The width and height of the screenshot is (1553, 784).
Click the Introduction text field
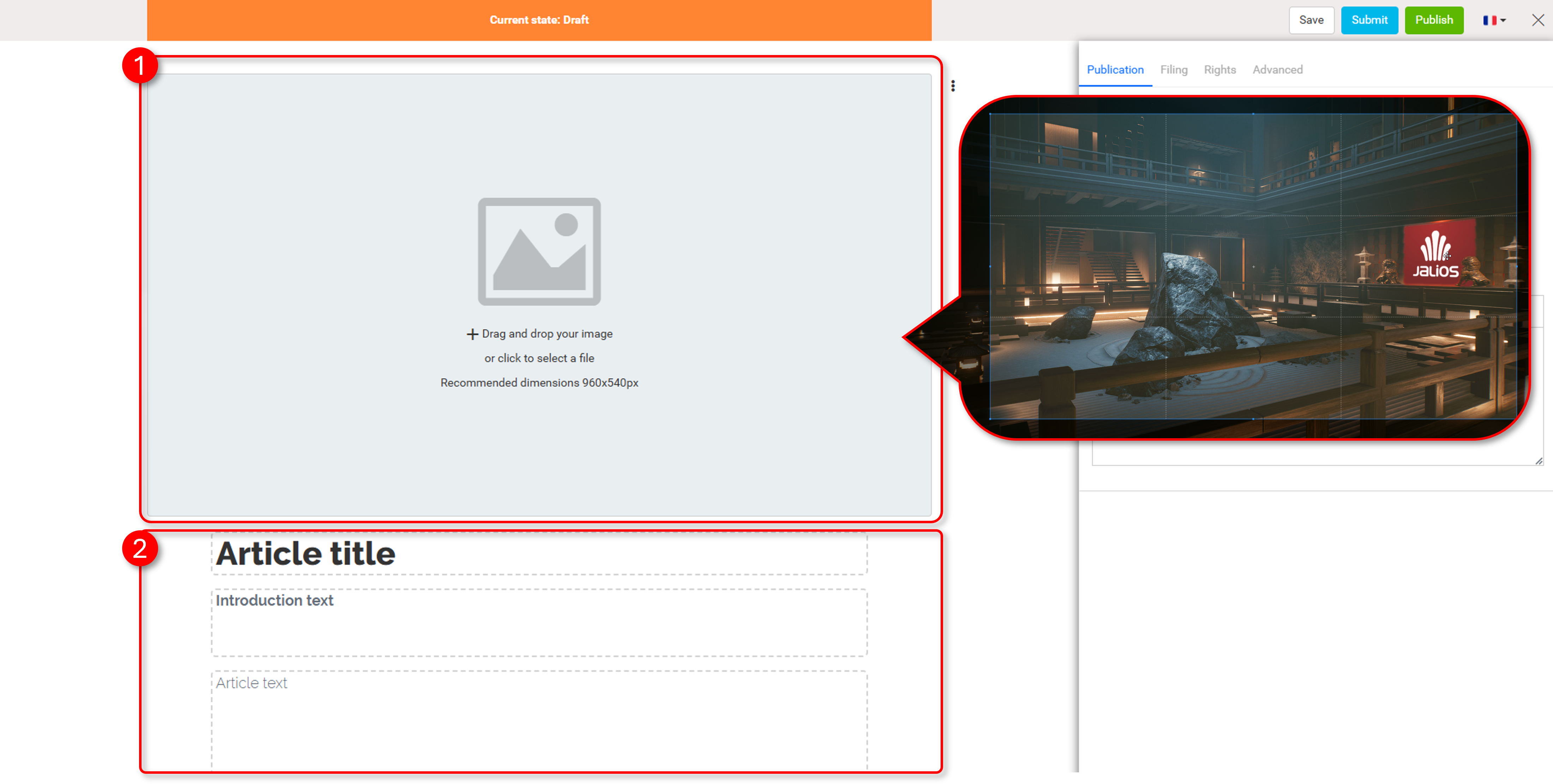(x=539, y=622)
